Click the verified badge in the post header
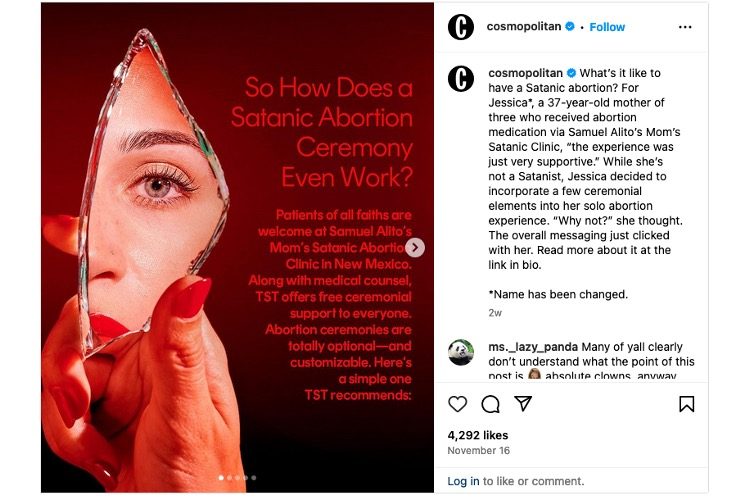 tap(570, 27)
